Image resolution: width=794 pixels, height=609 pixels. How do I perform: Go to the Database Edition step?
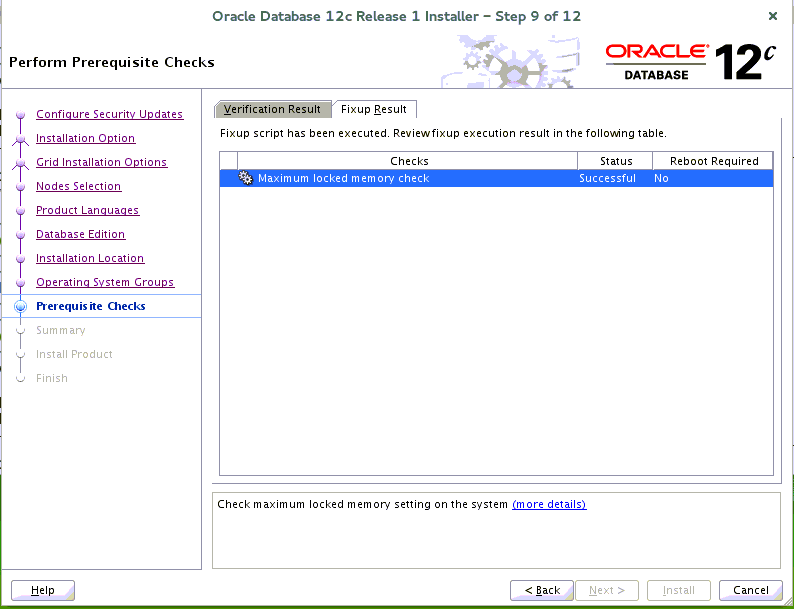tap(81, 234)
